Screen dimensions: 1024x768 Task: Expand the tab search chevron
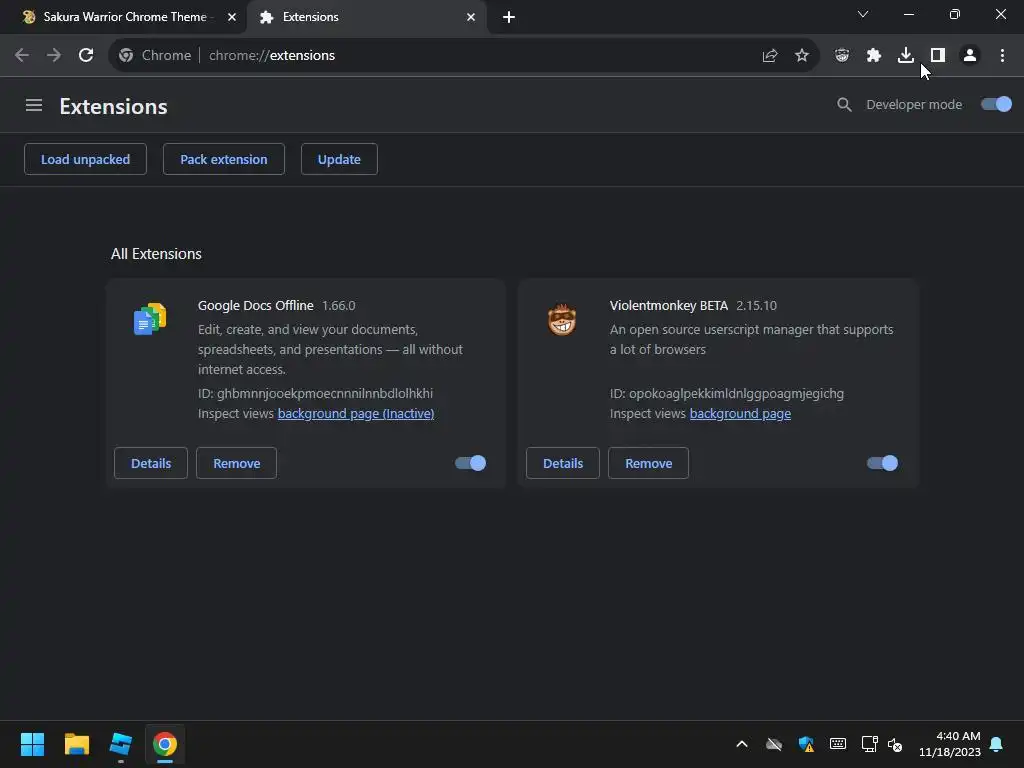pyautogui.click(x=863, y=14)
